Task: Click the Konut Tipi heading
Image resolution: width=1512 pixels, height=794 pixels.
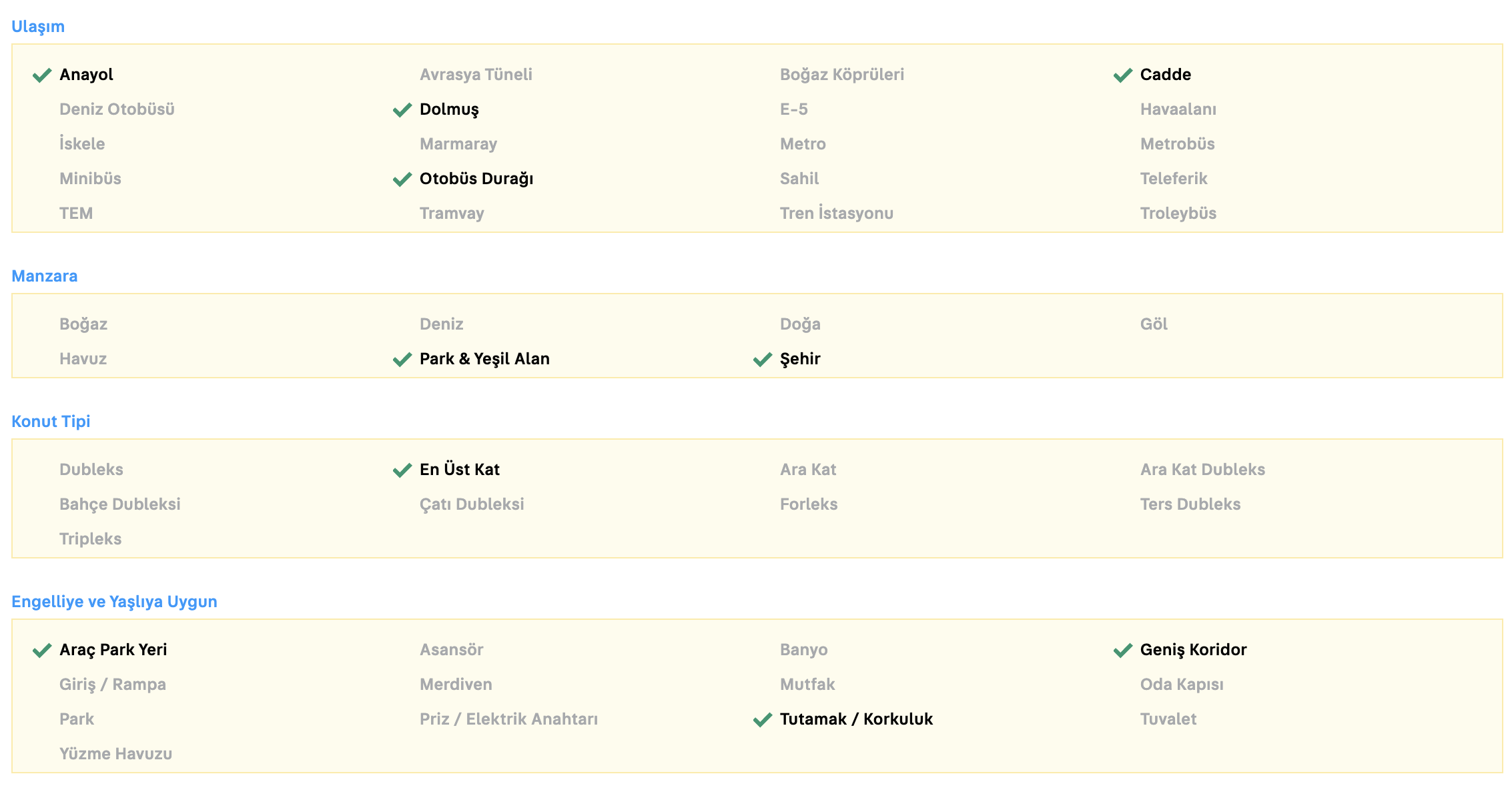Action: (51, 422)
